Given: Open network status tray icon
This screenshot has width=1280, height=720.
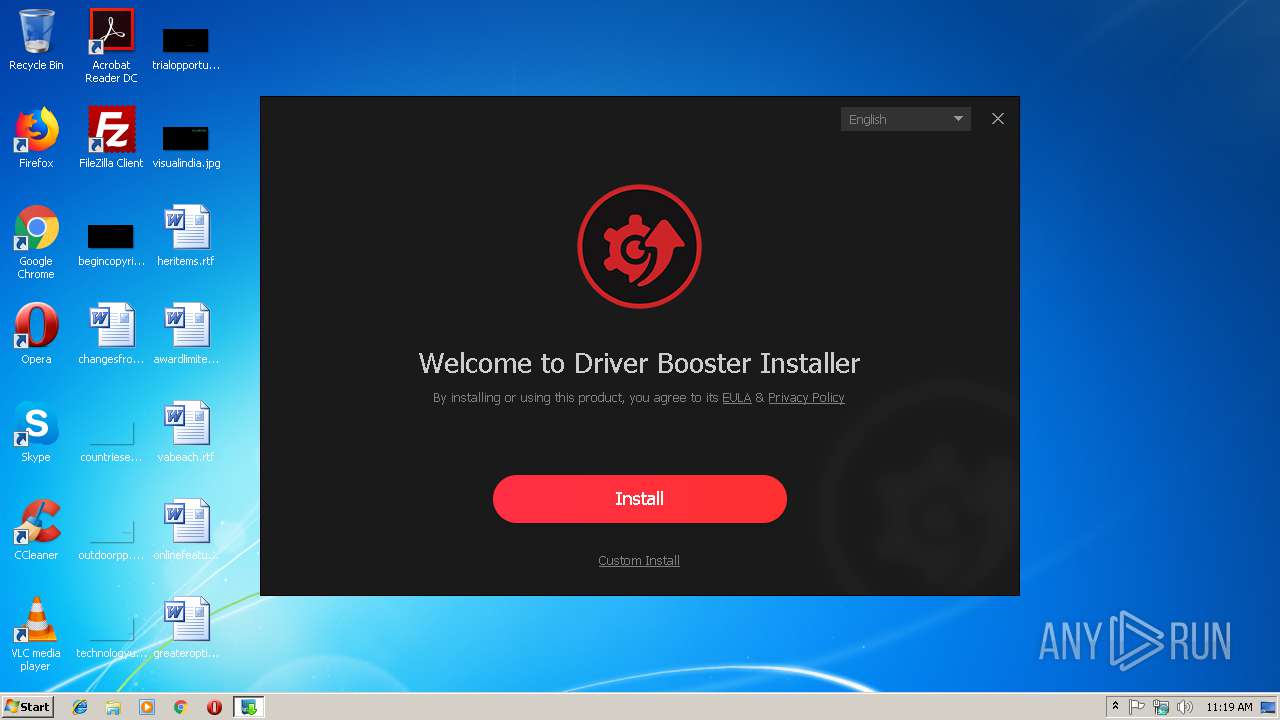Looking at the screenshot, I should pyautogui.click(x=1161, y=707).
